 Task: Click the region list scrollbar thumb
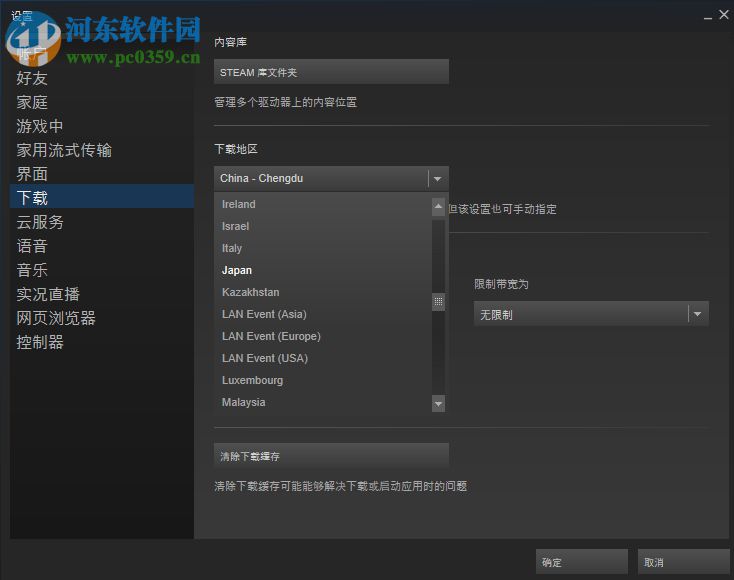(438, 301)
